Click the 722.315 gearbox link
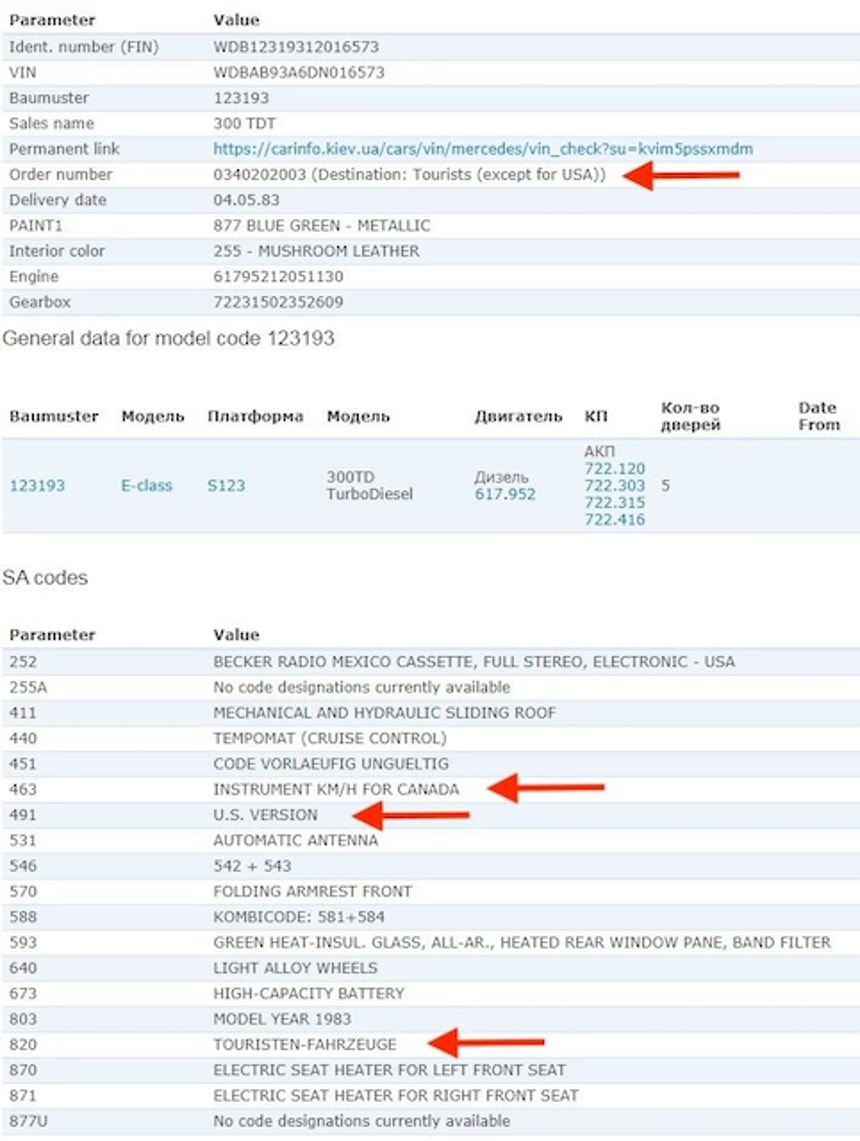Screen dimensions: 860x1141 pos(614,502)
